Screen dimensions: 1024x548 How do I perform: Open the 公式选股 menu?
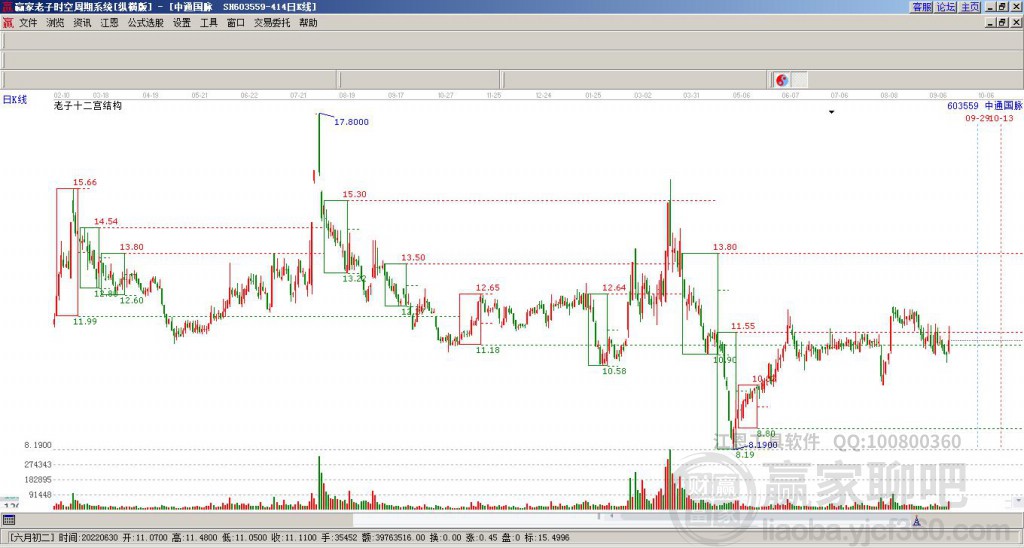click(146, 23)
